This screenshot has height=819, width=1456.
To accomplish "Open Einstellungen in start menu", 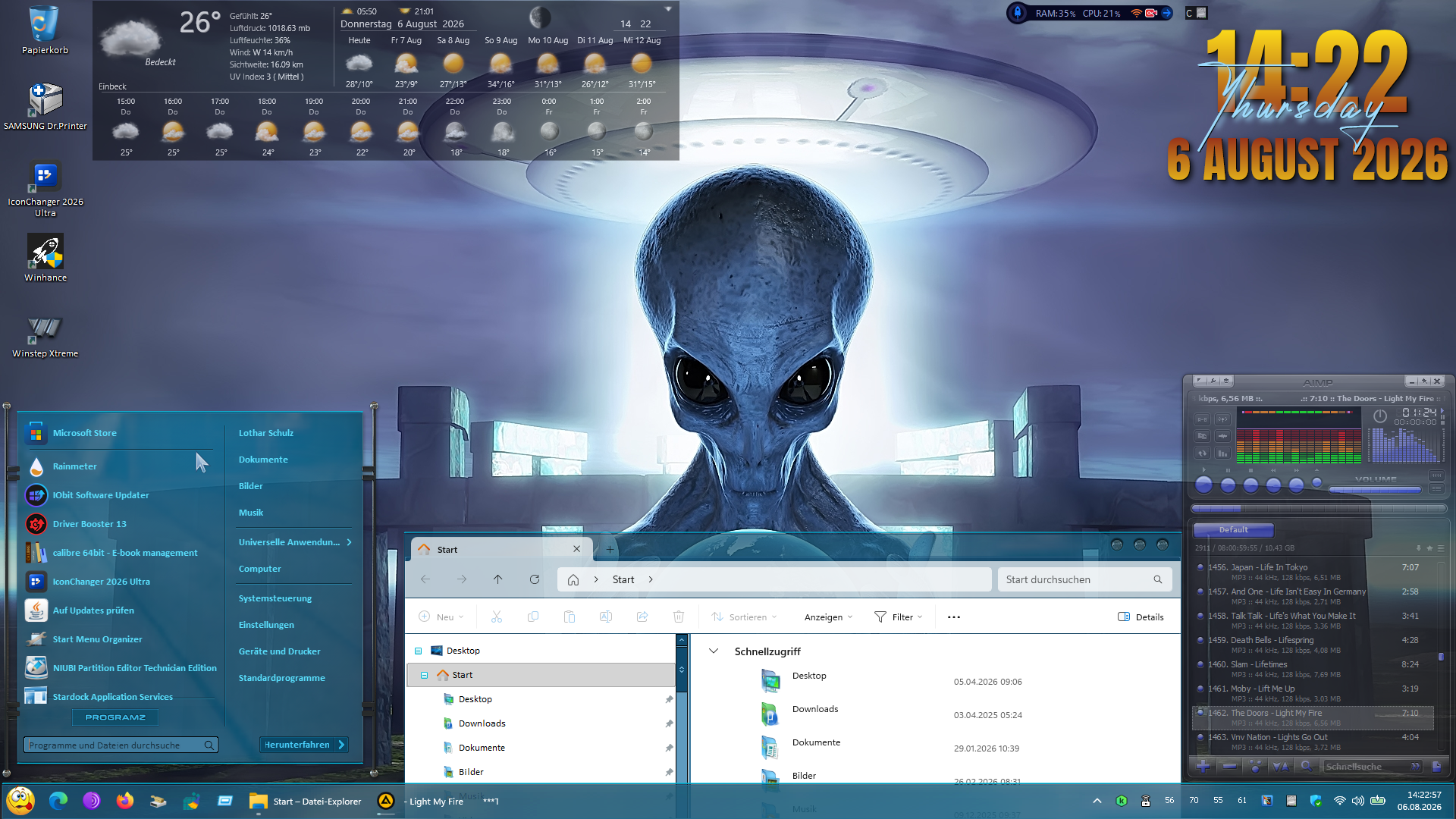I will tap(266, 625).
